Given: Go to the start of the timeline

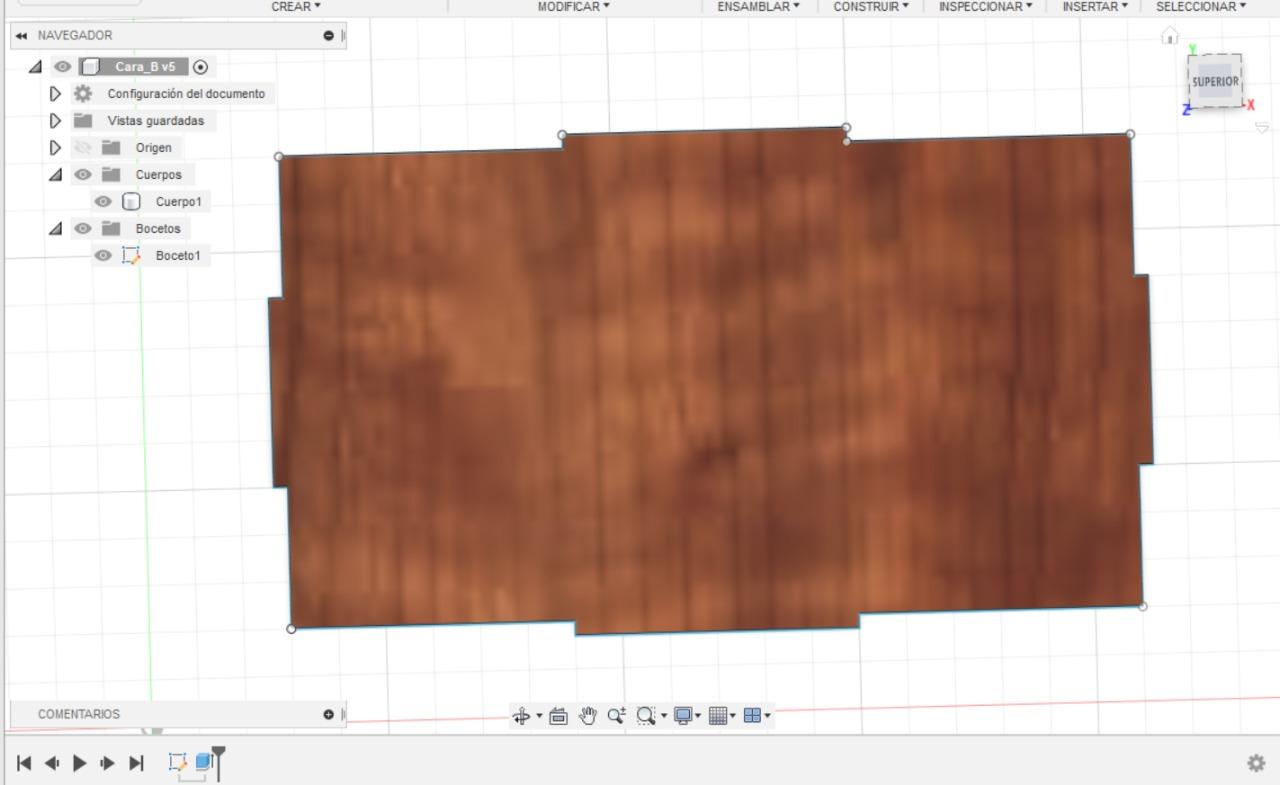Looking at the screenshot, I should (24, 763).
